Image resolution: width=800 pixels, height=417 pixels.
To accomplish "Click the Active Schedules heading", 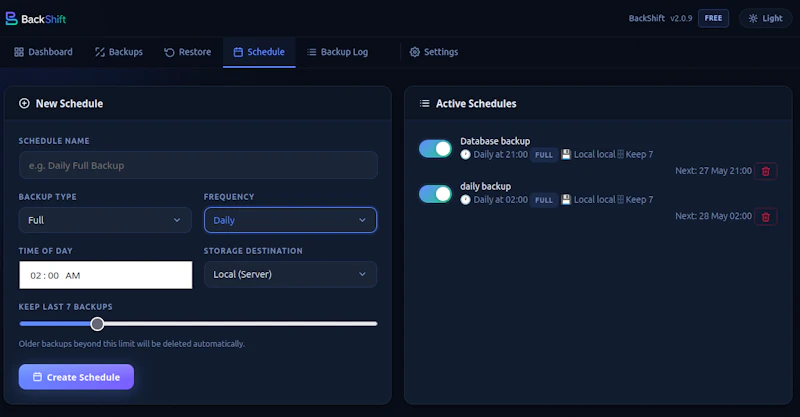I will pos(476,104).
